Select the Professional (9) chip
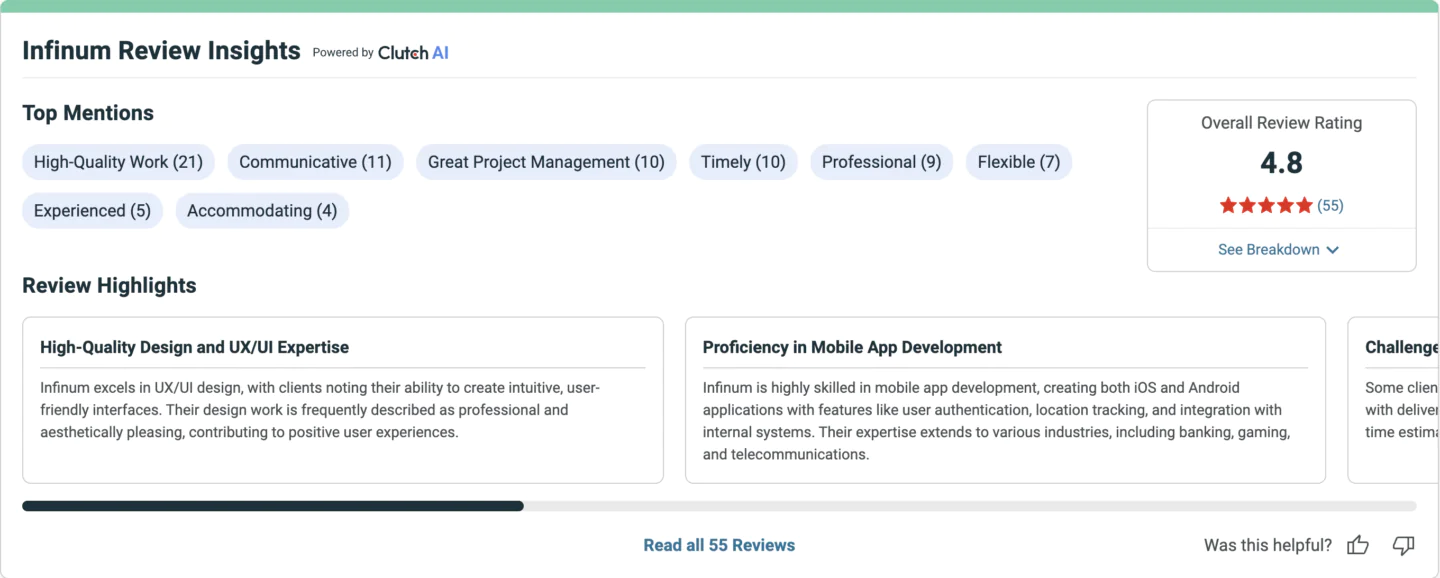Viewport: 1440px width, 578px height. [x=881, y=162]
